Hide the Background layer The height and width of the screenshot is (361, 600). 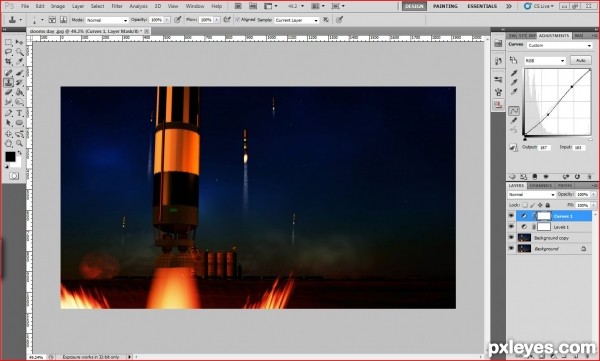511,248
